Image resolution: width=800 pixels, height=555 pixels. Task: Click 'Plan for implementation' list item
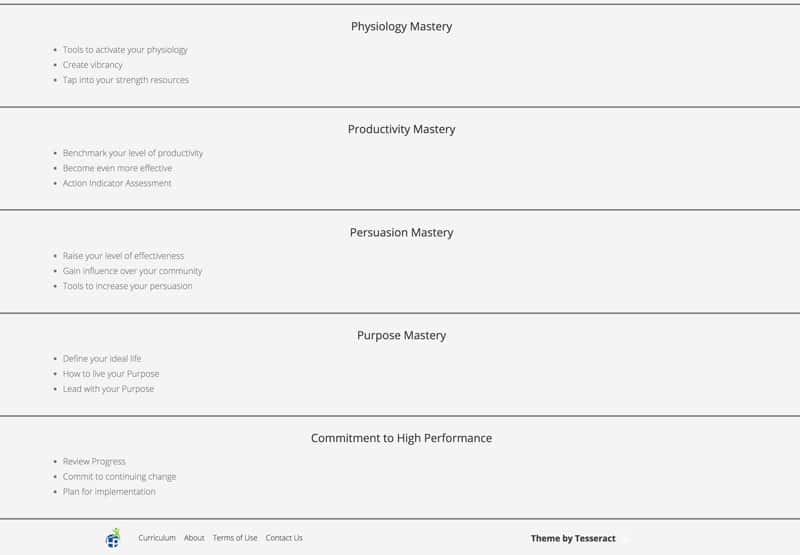pos(109,492)
